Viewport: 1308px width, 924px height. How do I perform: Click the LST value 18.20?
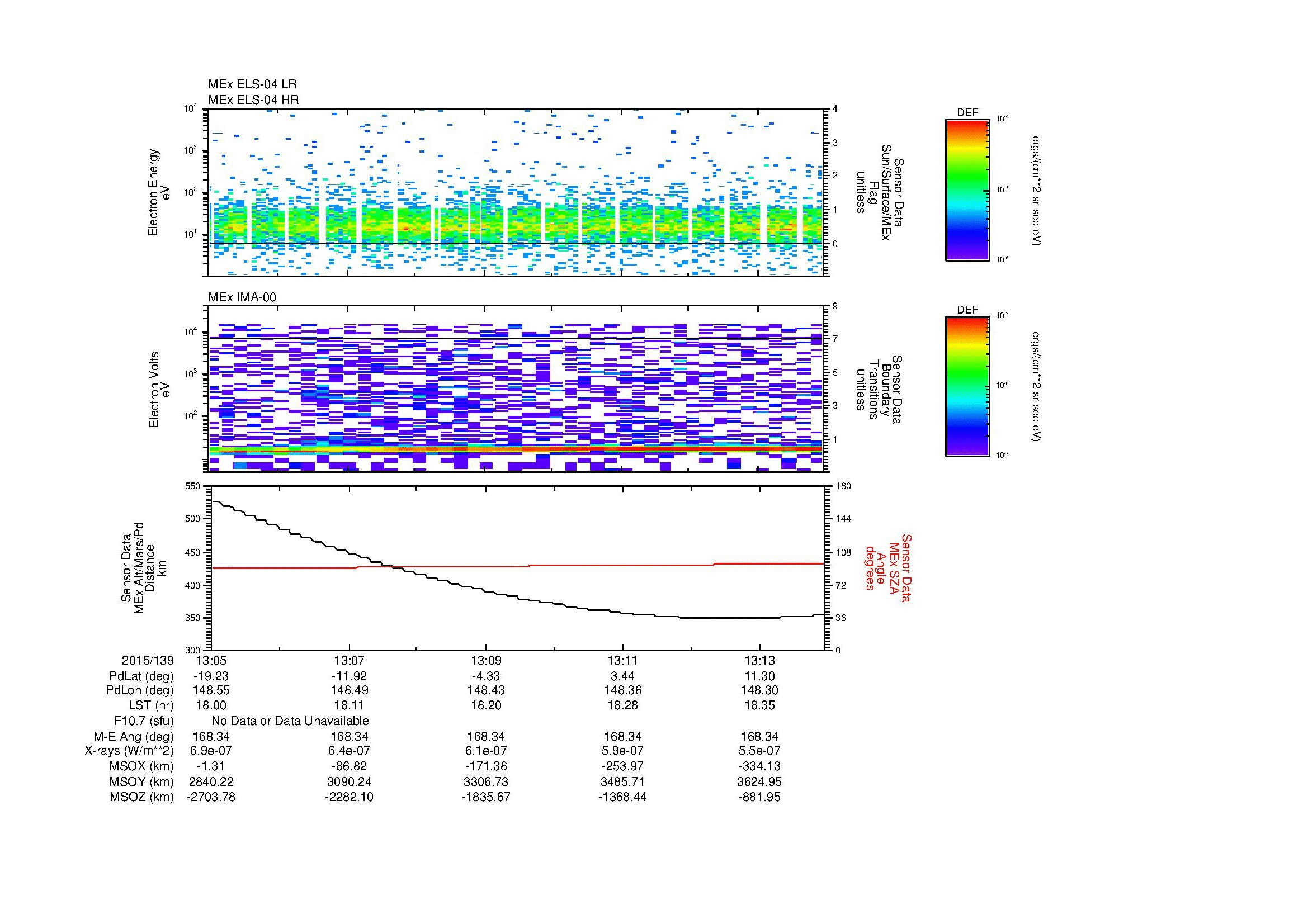click(486, 706)
